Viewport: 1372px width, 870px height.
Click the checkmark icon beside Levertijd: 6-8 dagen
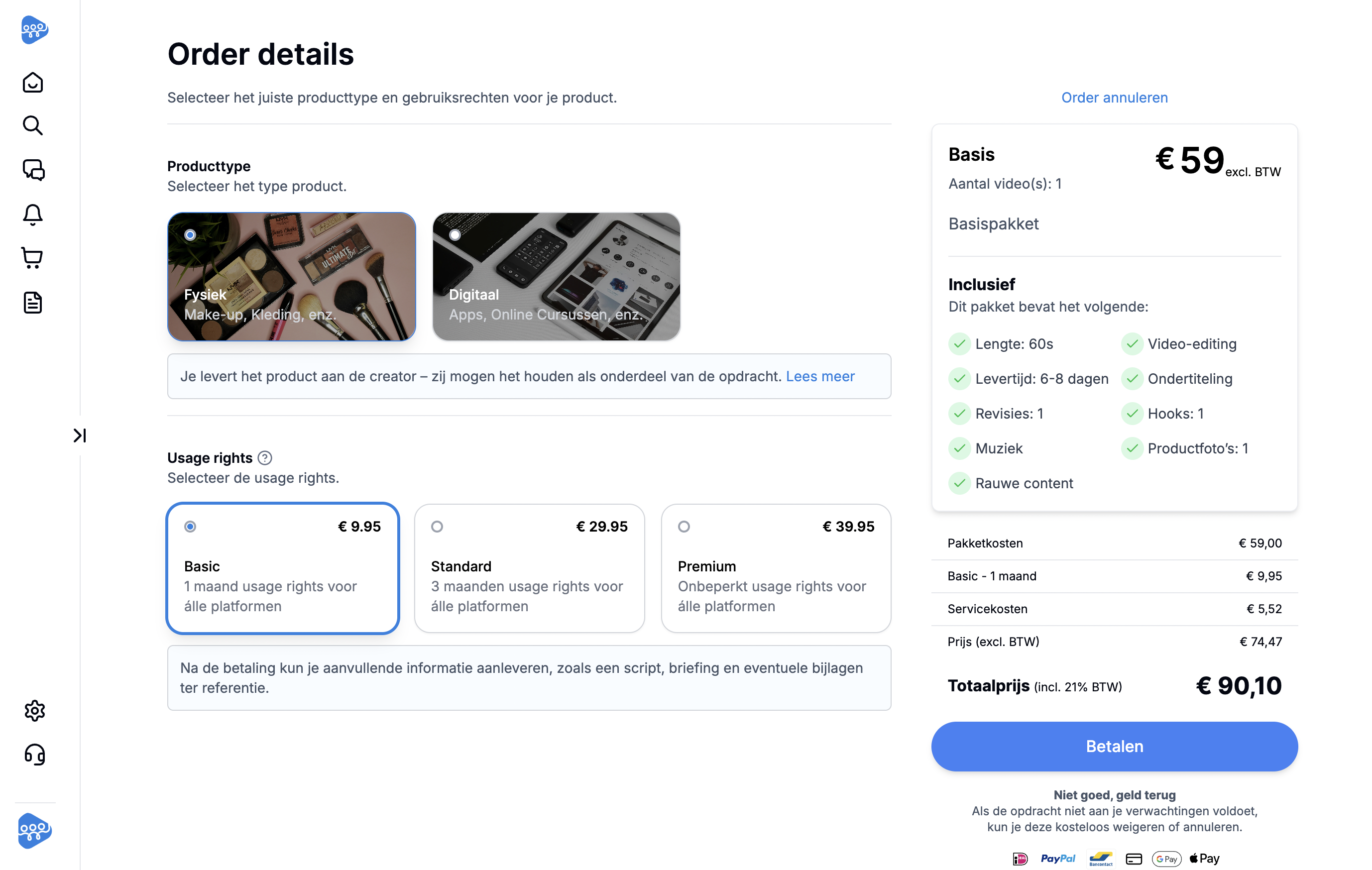click(959, 379)
